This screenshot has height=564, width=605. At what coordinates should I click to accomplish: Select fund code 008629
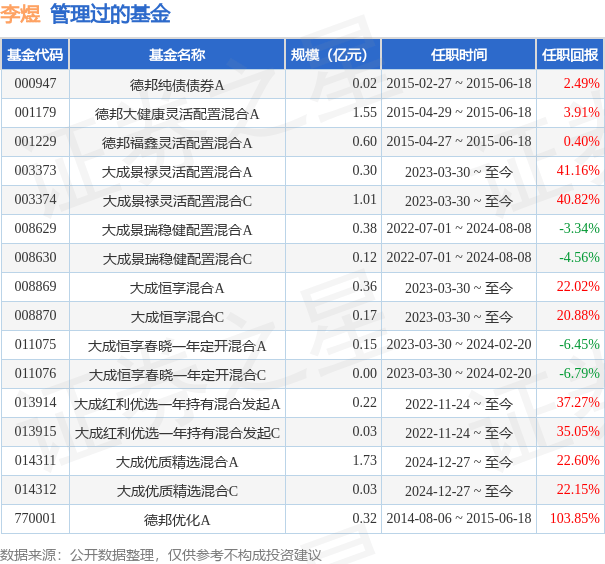(x=35, y=228)
